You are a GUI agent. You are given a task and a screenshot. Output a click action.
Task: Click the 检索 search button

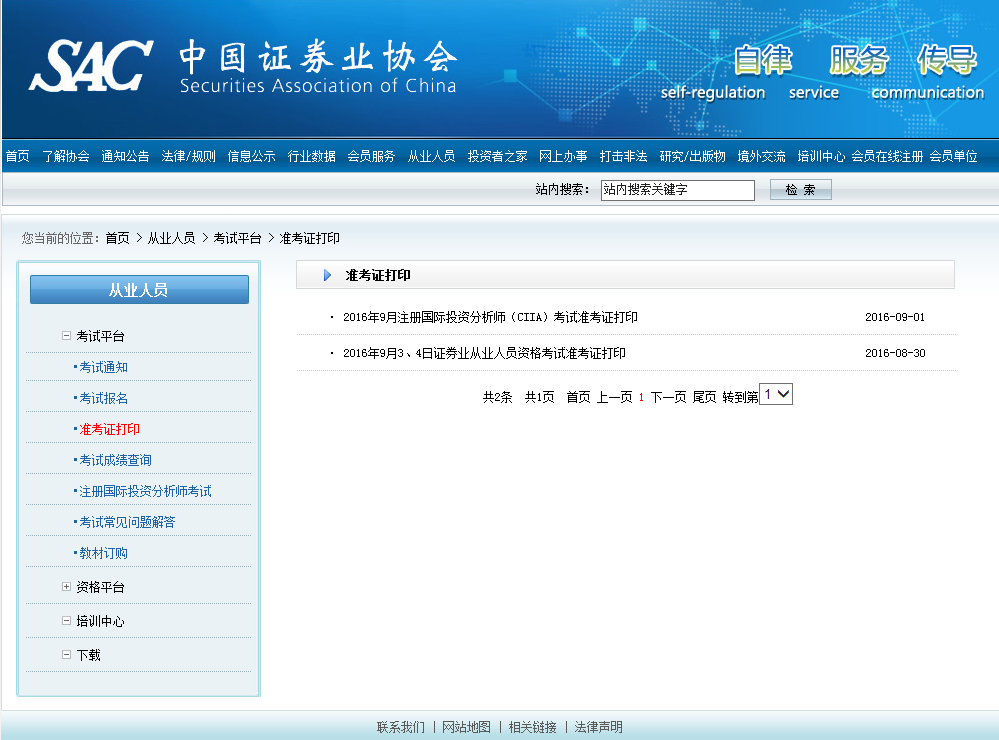click(x=800, y=190)
